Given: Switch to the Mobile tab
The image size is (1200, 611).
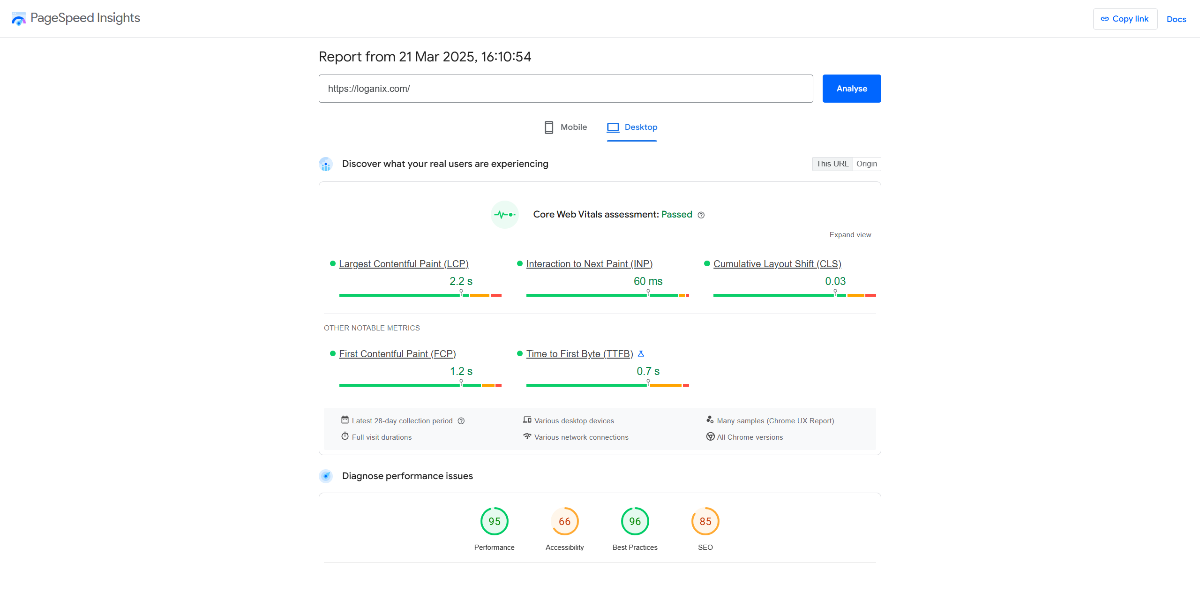Looking at the screenshot, I should click(565, 127).
